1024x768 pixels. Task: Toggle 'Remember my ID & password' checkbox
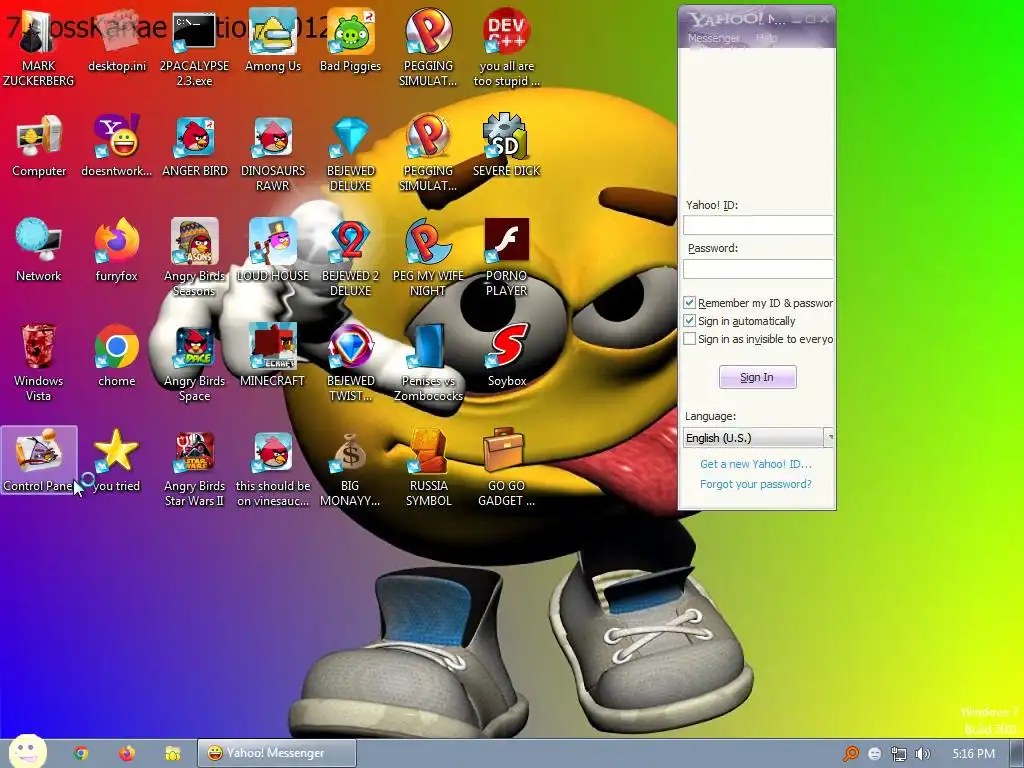click(689, 302)
